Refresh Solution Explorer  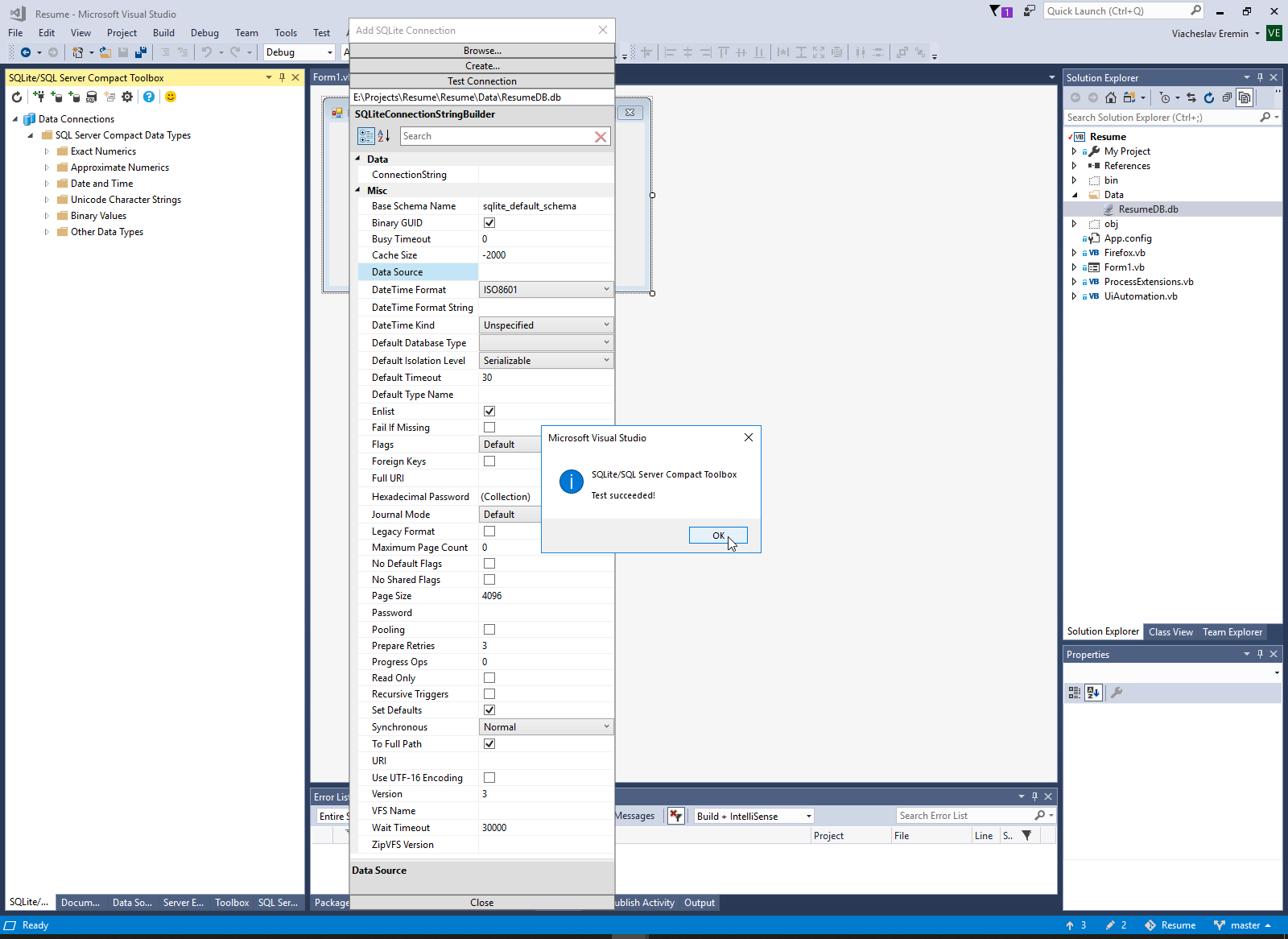point(1209,97)
